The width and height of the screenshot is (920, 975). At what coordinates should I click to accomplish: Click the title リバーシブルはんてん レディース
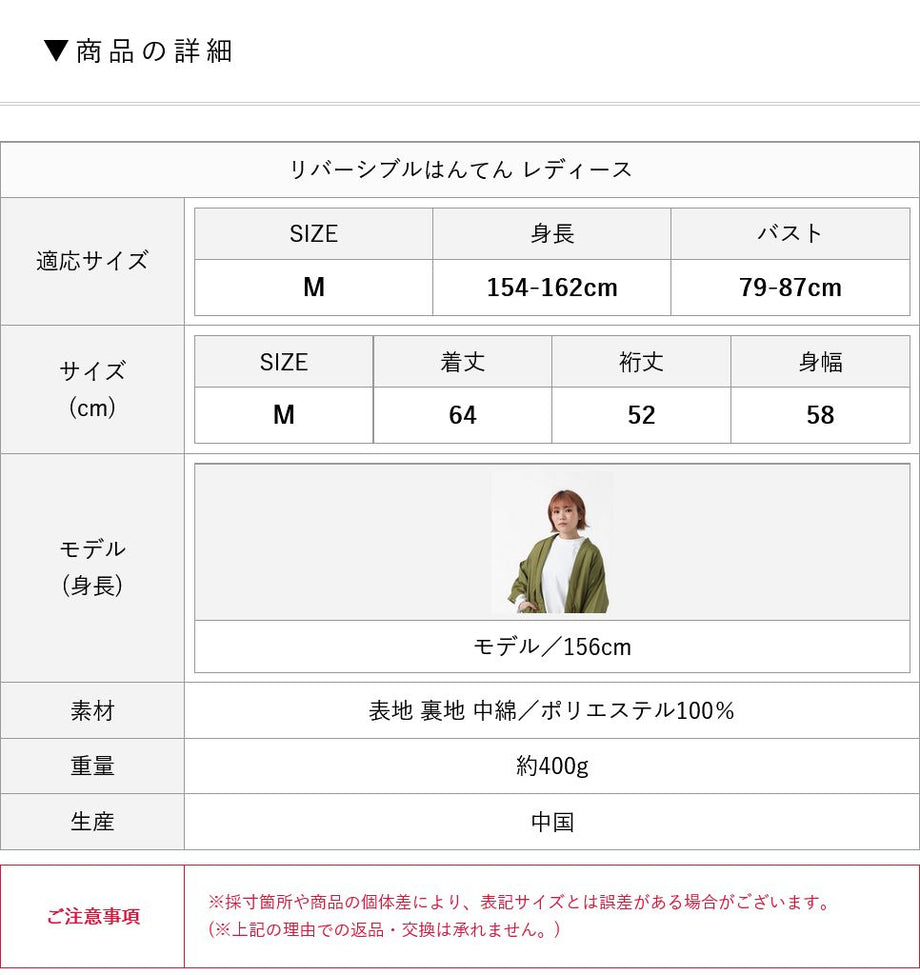click(x=460, y=170)
